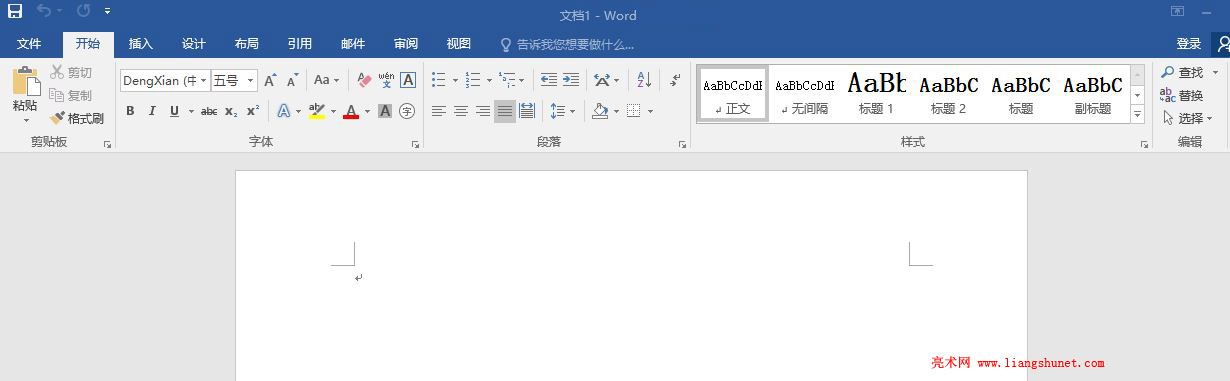1230x381 pixels.
Task: Click the decrease indent icon
Action: [549, 80]
